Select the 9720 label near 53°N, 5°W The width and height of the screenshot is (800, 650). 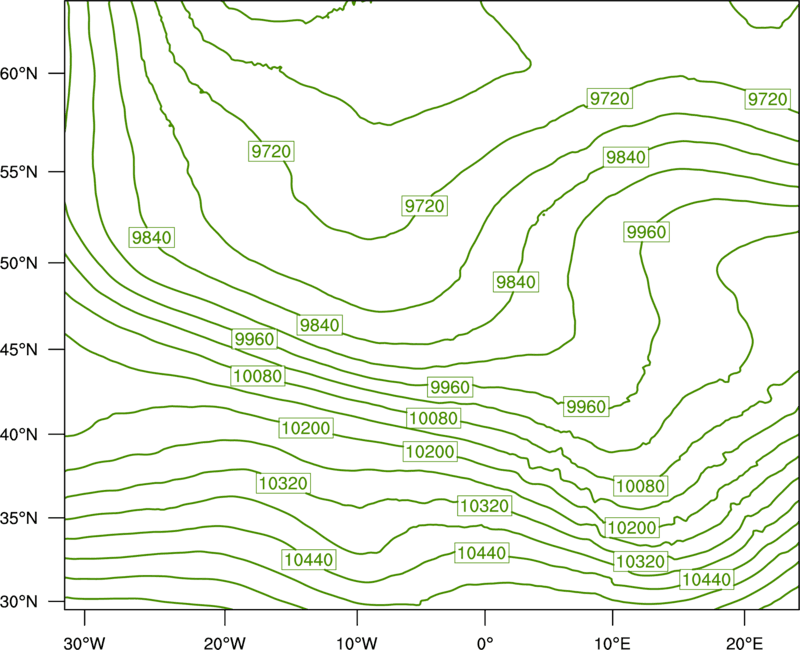[x=424, y=206]
